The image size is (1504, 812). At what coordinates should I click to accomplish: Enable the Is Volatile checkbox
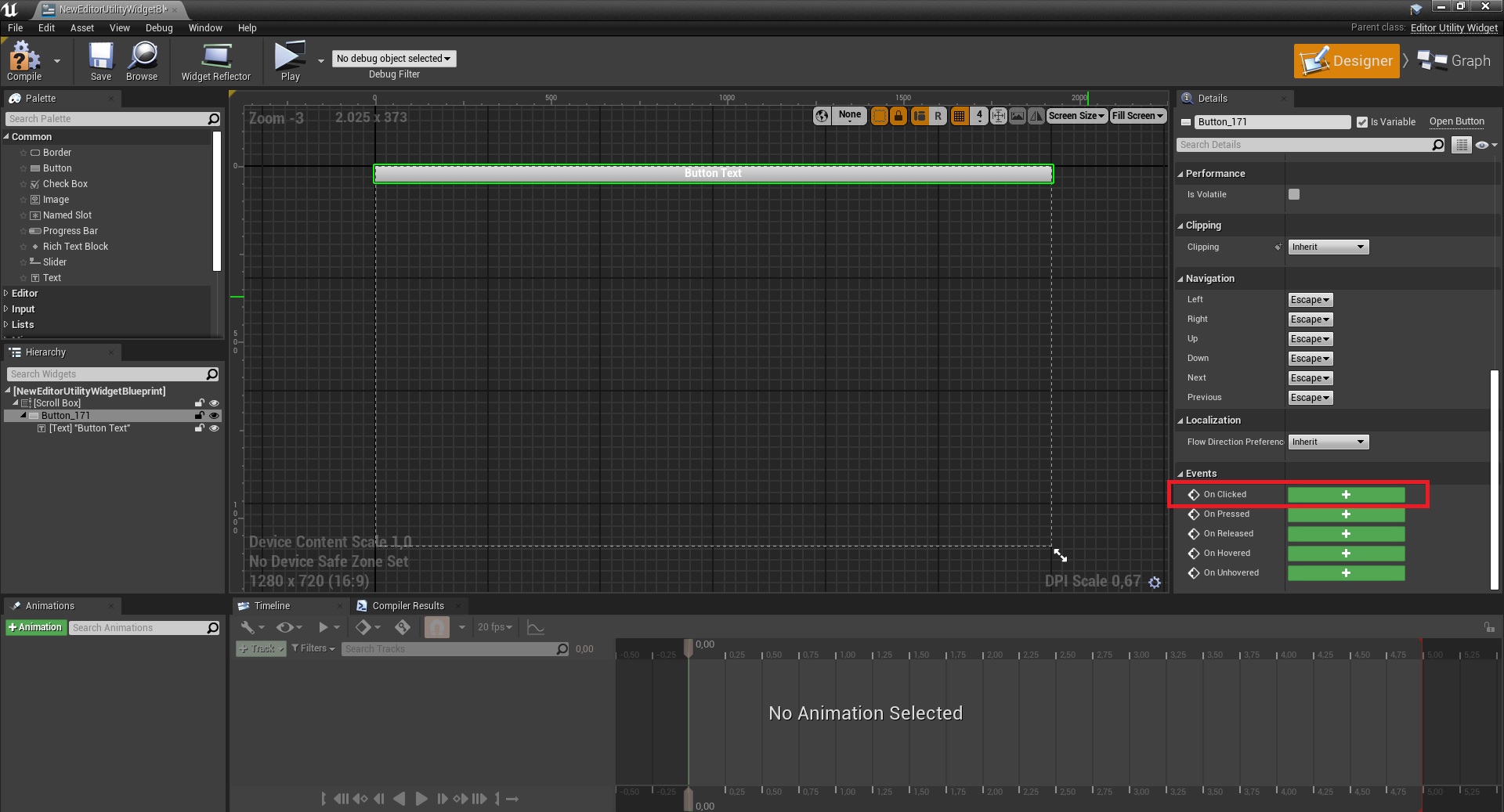(x=1294, y=194)
